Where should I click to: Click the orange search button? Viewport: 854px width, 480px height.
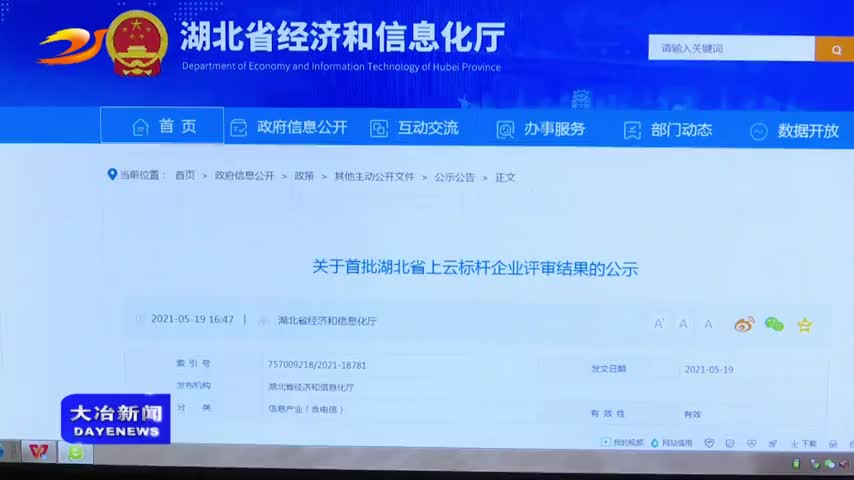pyautogui.click(x=834, y=48)
